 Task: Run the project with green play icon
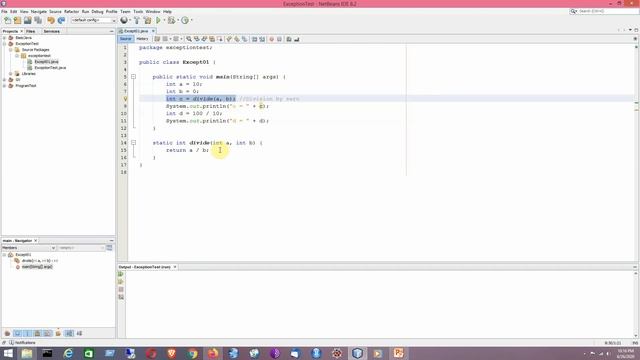tap(158, 20)
